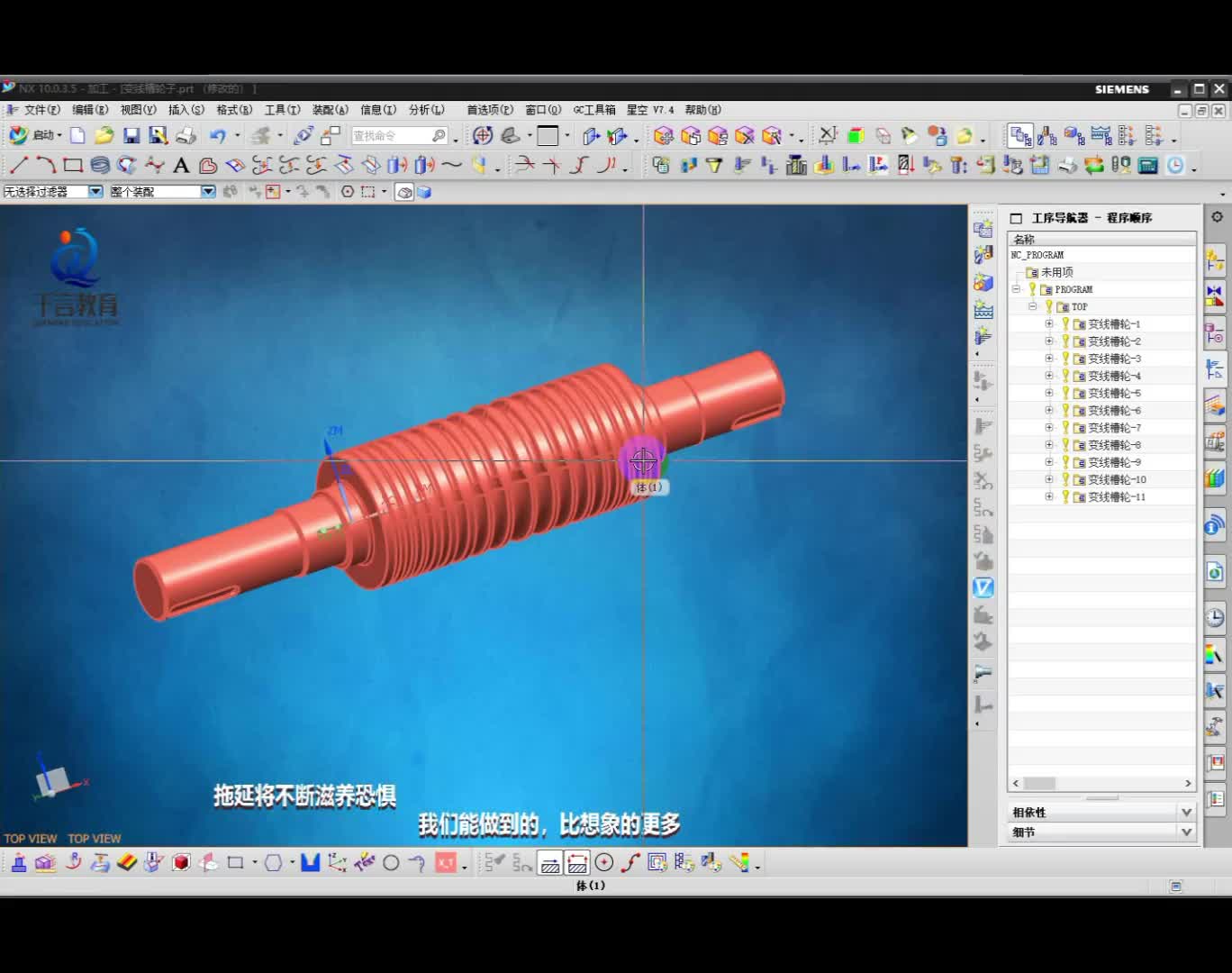Expand the 变线槽轮-5 program group

click(x=1049, y=393)
